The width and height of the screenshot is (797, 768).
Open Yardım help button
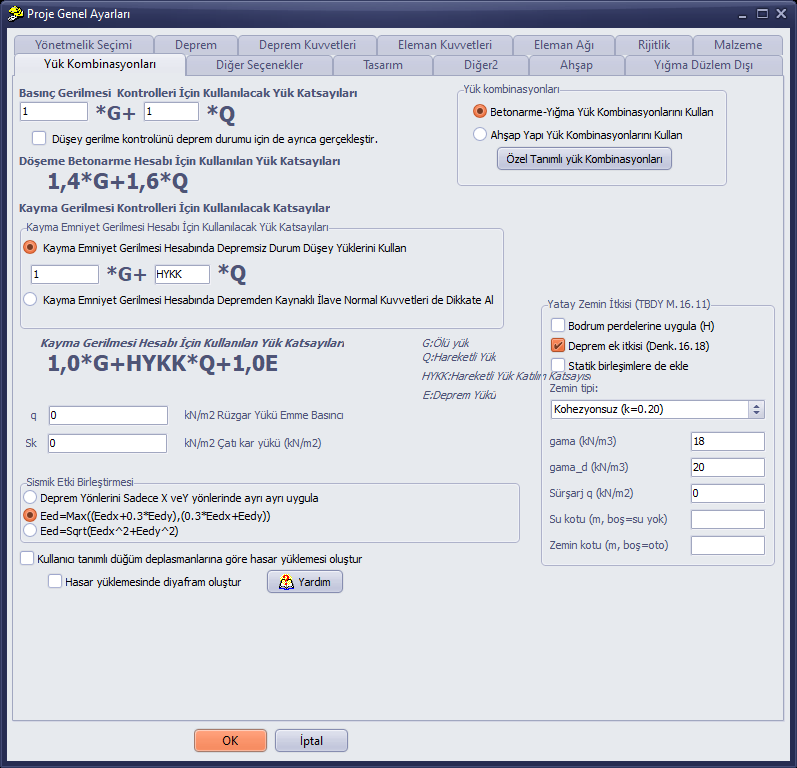click(305, 581)
